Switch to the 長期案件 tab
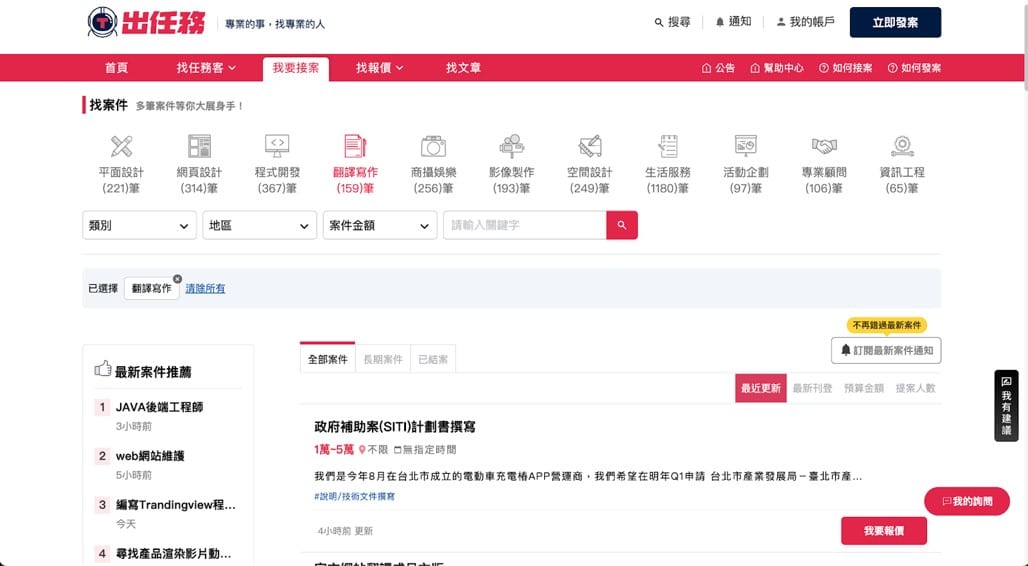 click(382, 359)
